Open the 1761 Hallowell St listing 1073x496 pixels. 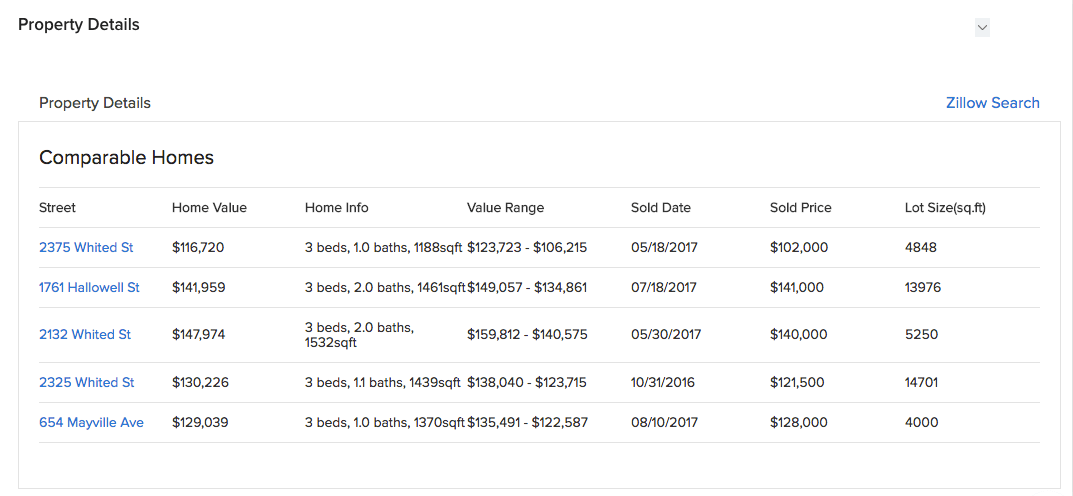(89, 287)
